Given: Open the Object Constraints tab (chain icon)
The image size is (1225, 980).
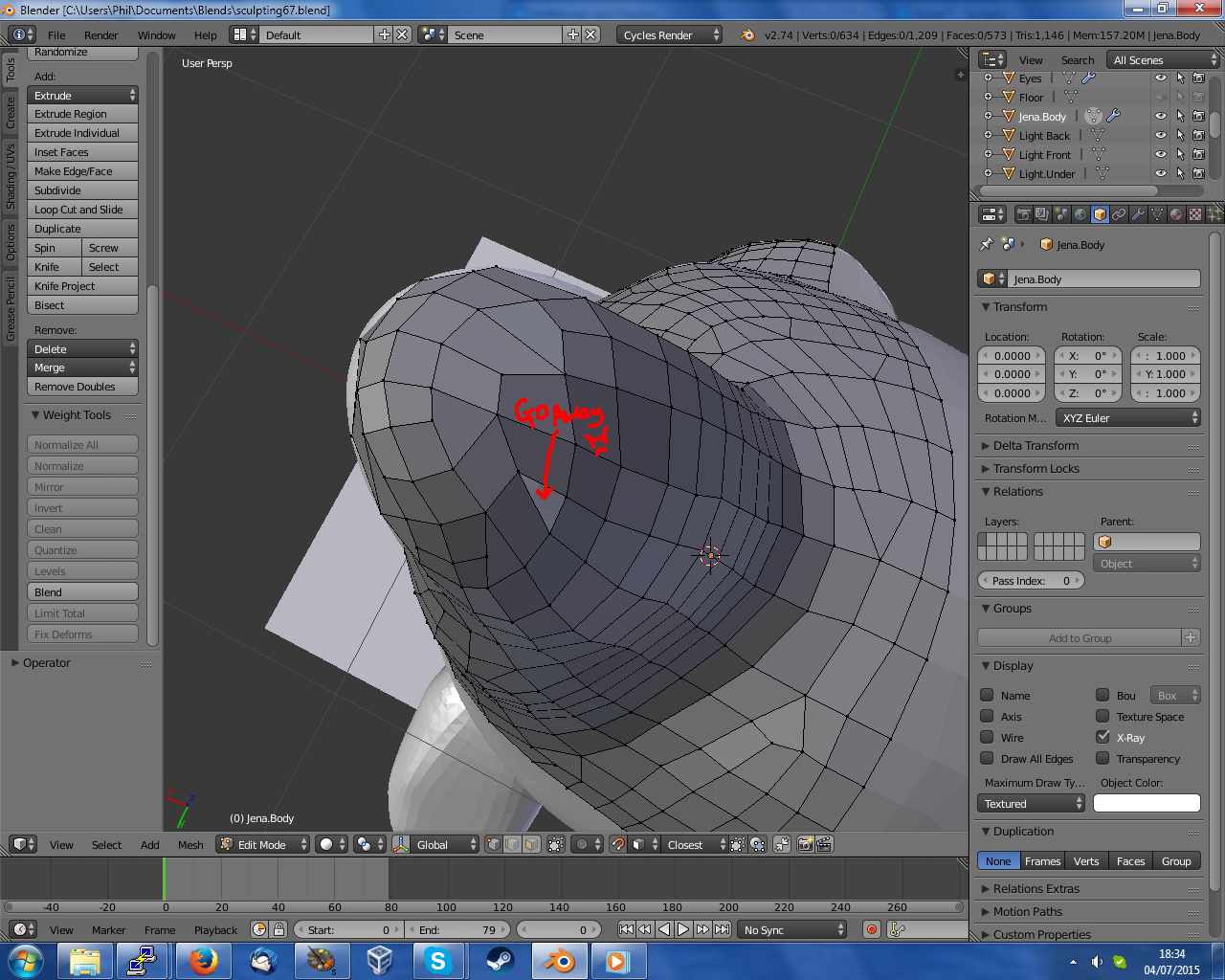Looking at the screenshot, I should [x=1119, y=214].
